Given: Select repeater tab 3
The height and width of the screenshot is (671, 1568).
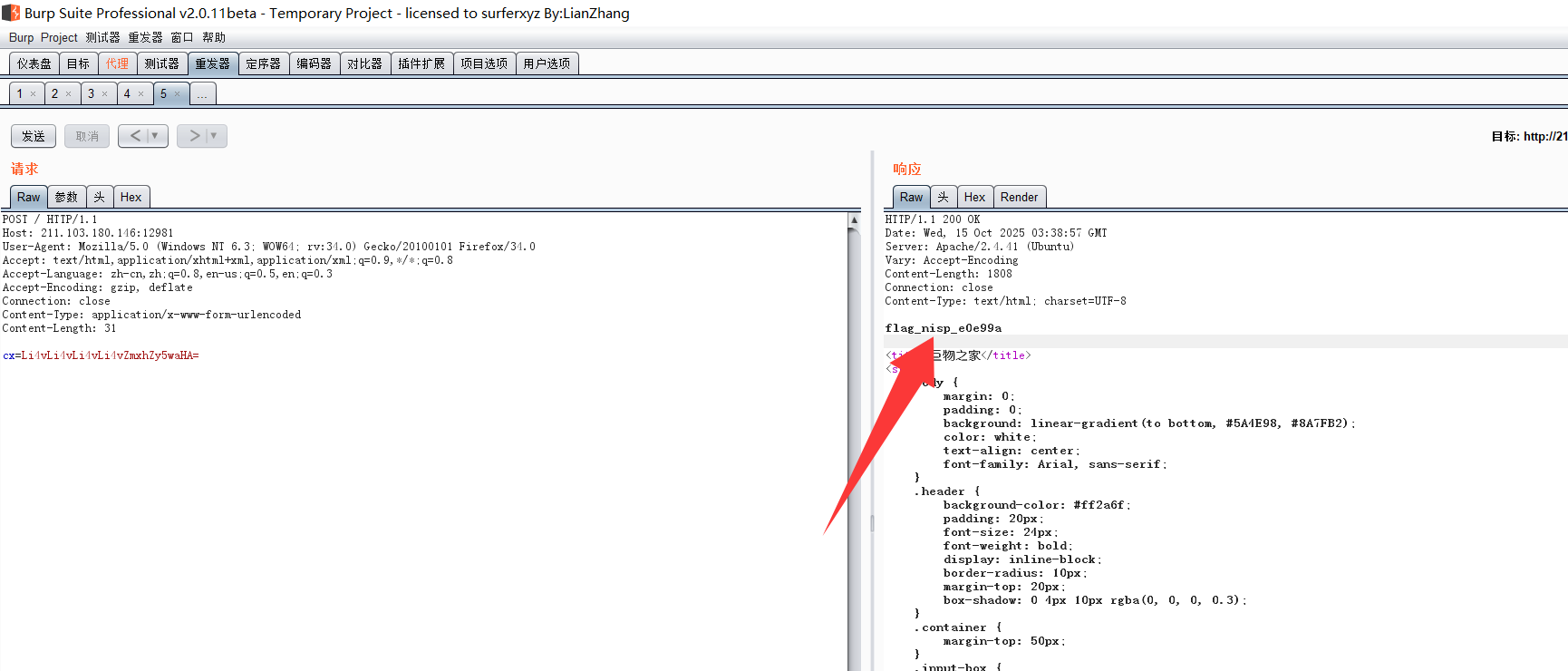Looking at the screenshot, I should pyautogui.click(x=91, y=93).
